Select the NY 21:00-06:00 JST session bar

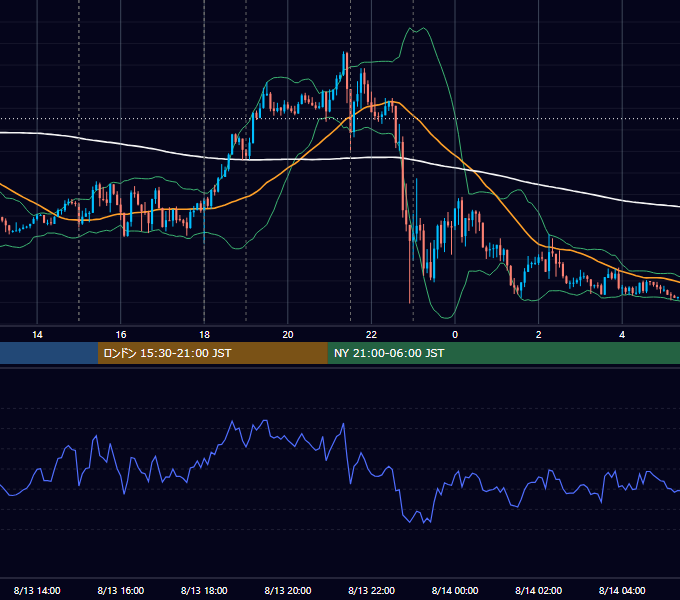tap(503, 353)
